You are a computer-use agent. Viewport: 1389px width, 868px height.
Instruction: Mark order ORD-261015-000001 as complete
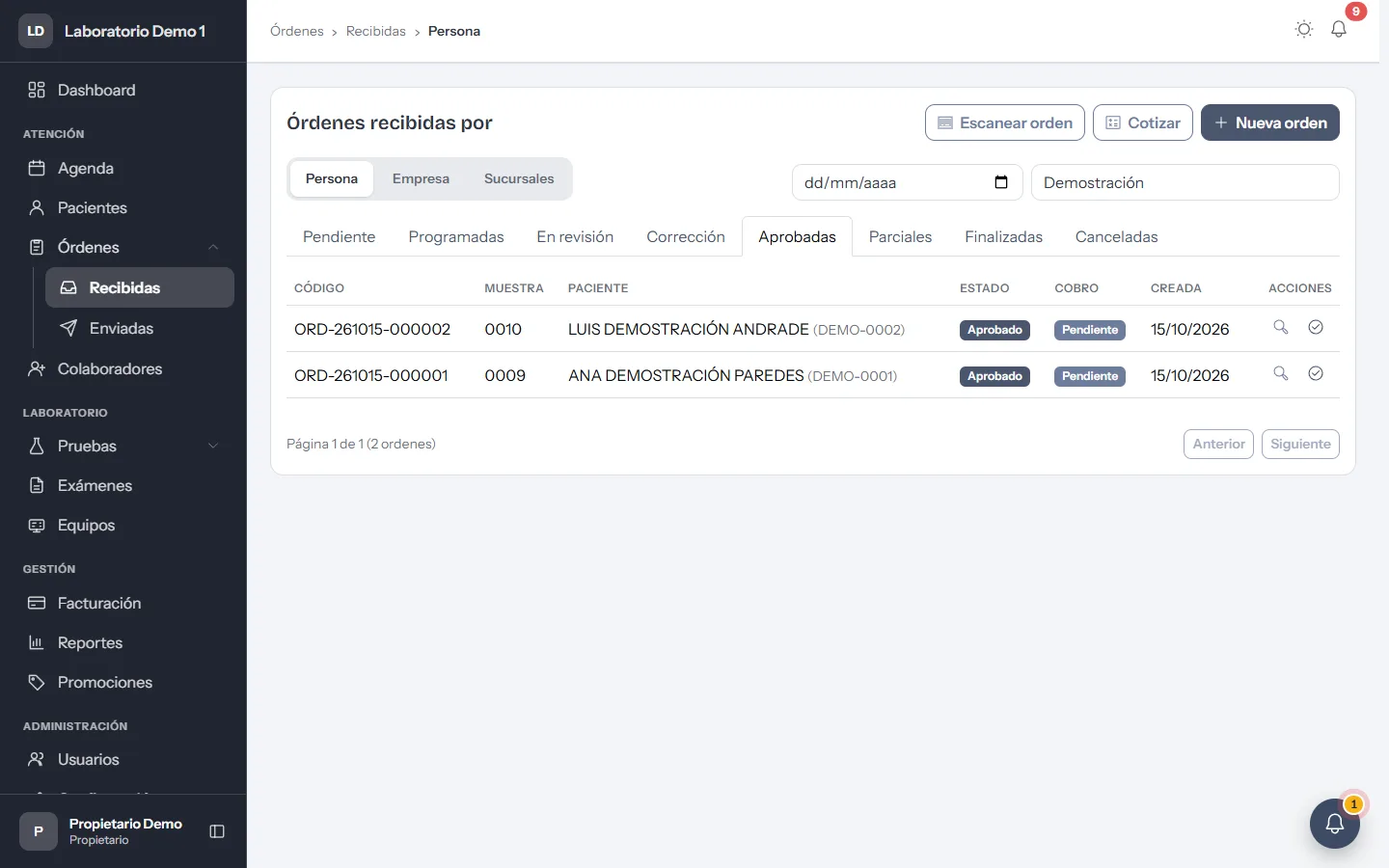[1316, 373]
